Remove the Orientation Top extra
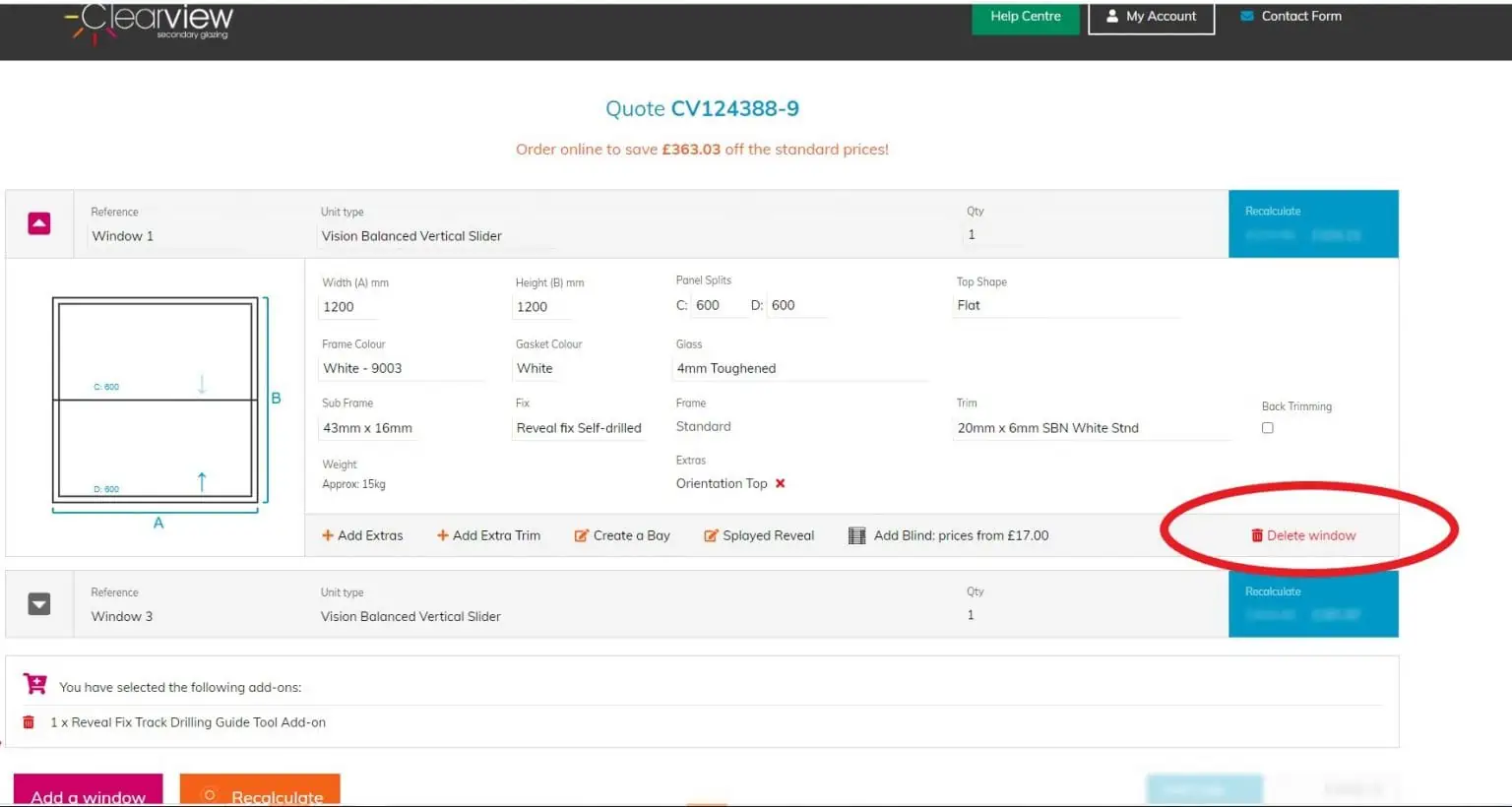1512x807 pixels. point(781,483)
